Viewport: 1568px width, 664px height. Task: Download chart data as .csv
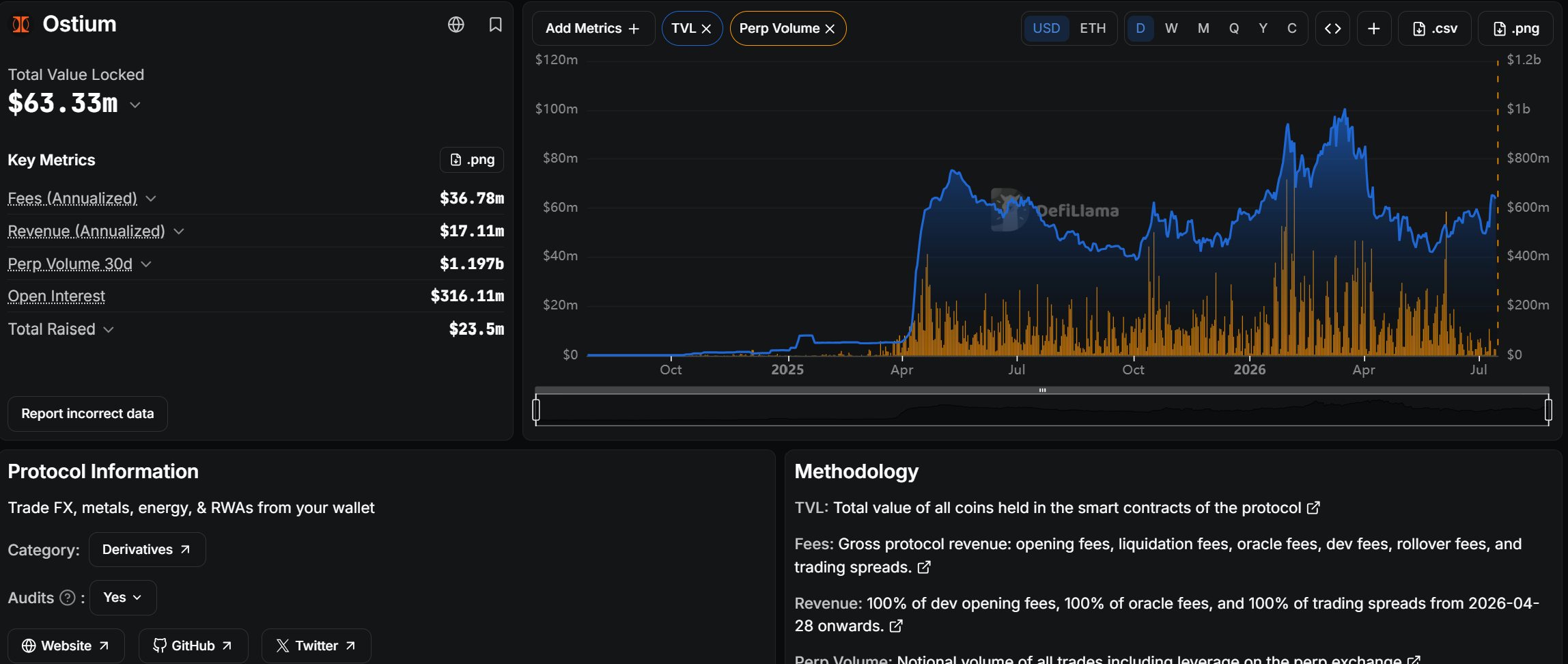pyautogui.click(x=1435, y=29)
